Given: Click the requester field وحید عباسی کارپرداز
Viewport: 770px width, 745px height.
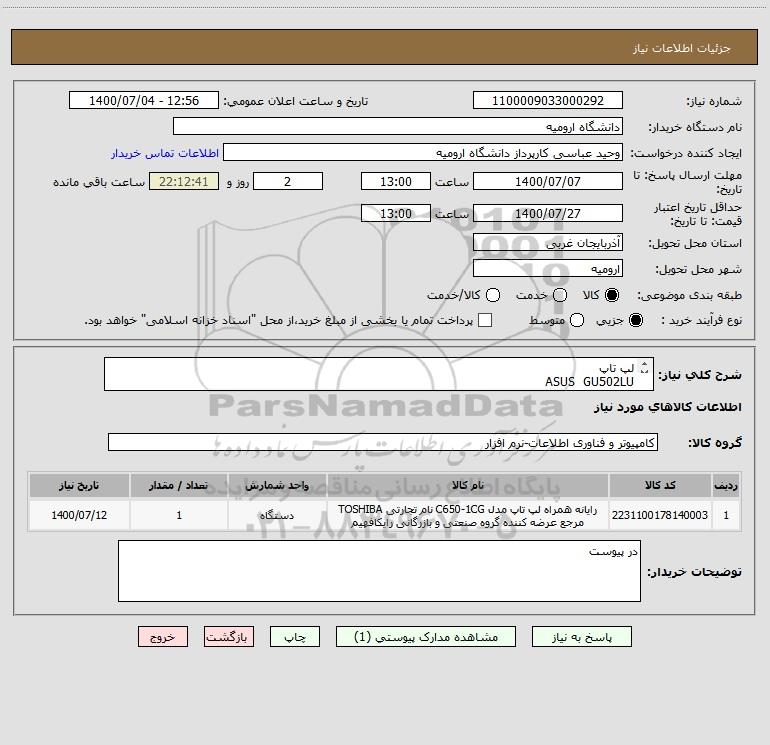Looking at the screenshot, I should pyautogui.click(x=423, y=153).
